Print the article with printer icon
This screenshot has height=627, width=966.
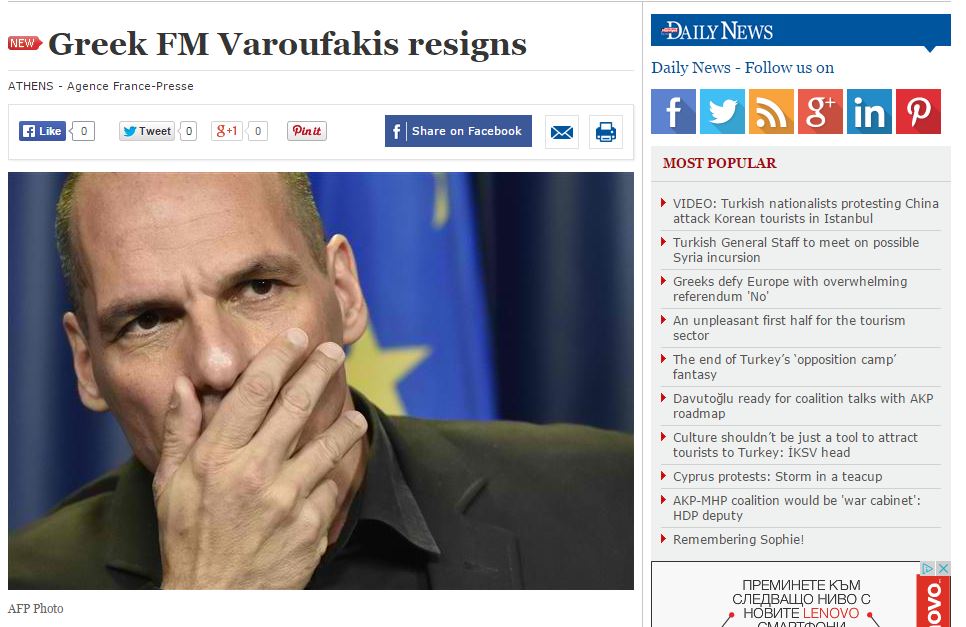click(606, 132)
